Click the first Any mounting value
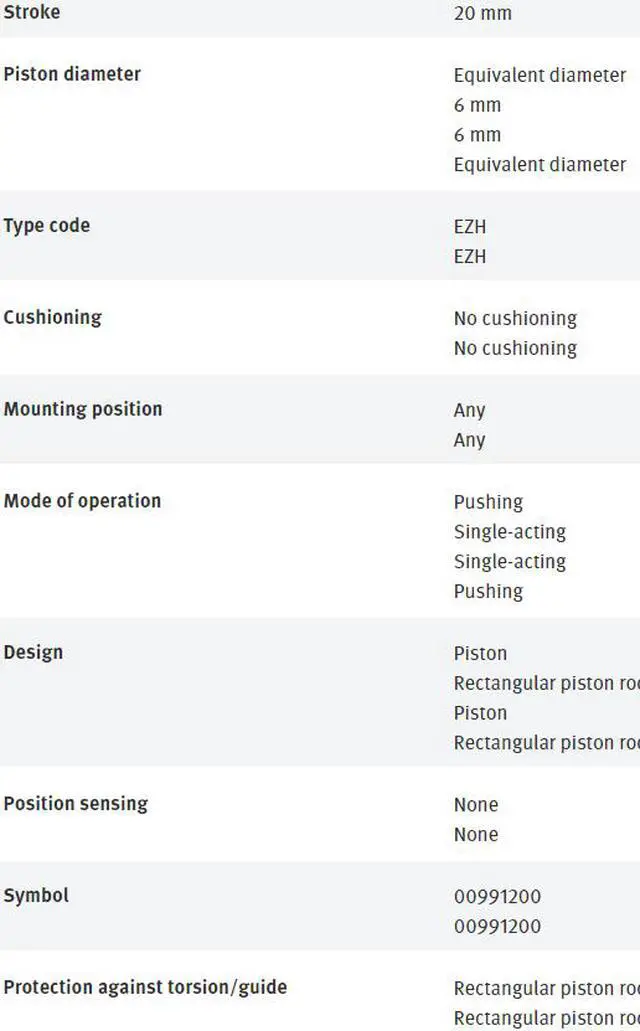 tap(469, 410)
